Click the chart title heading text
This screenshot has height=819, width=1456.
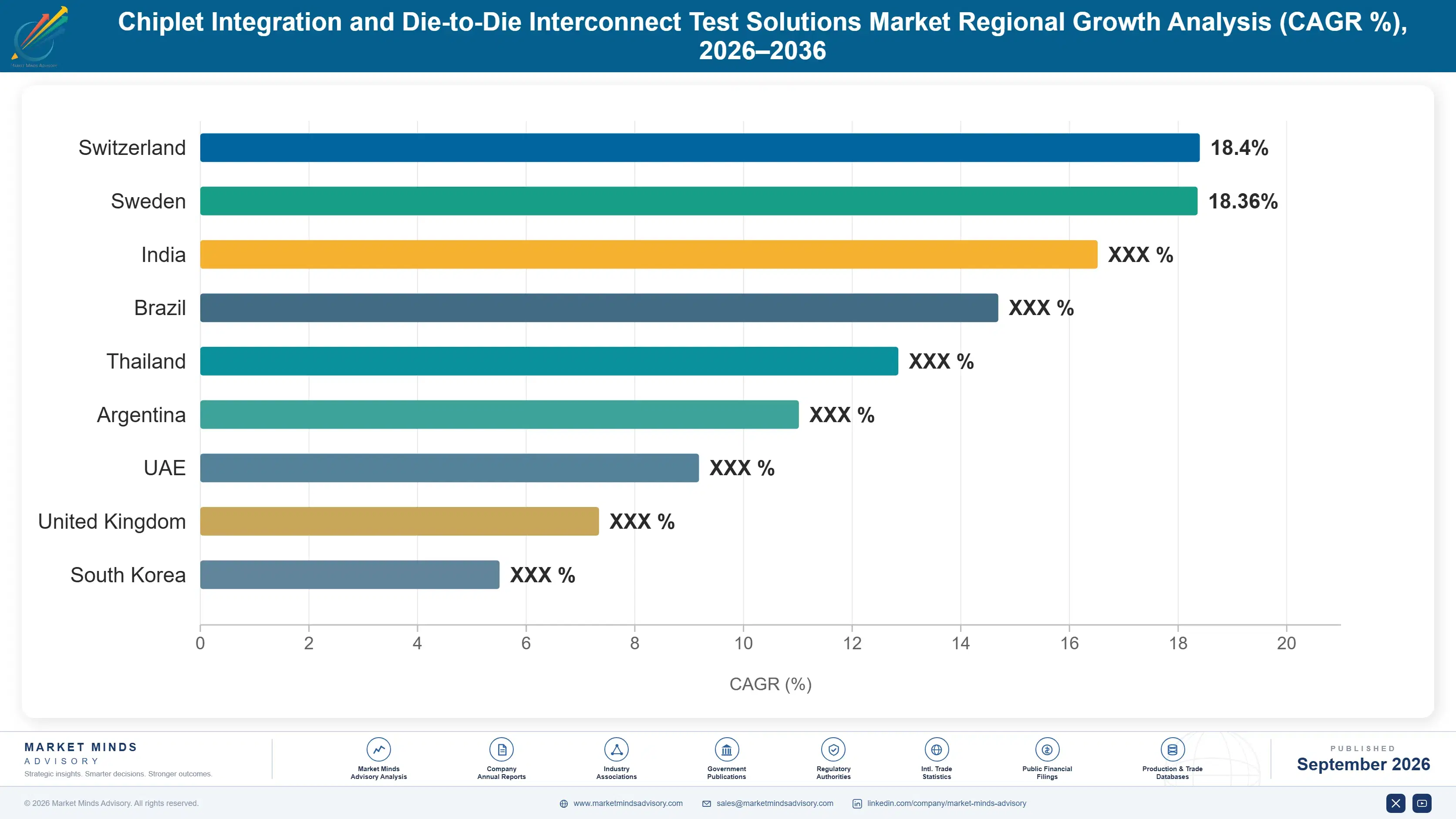coord(762,36)
